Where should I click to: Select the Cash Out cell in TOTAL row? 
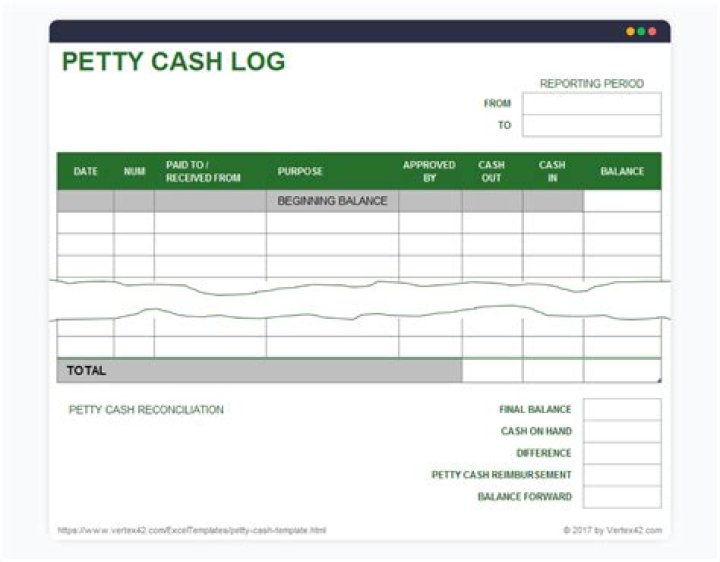click(x=492, y=371)
